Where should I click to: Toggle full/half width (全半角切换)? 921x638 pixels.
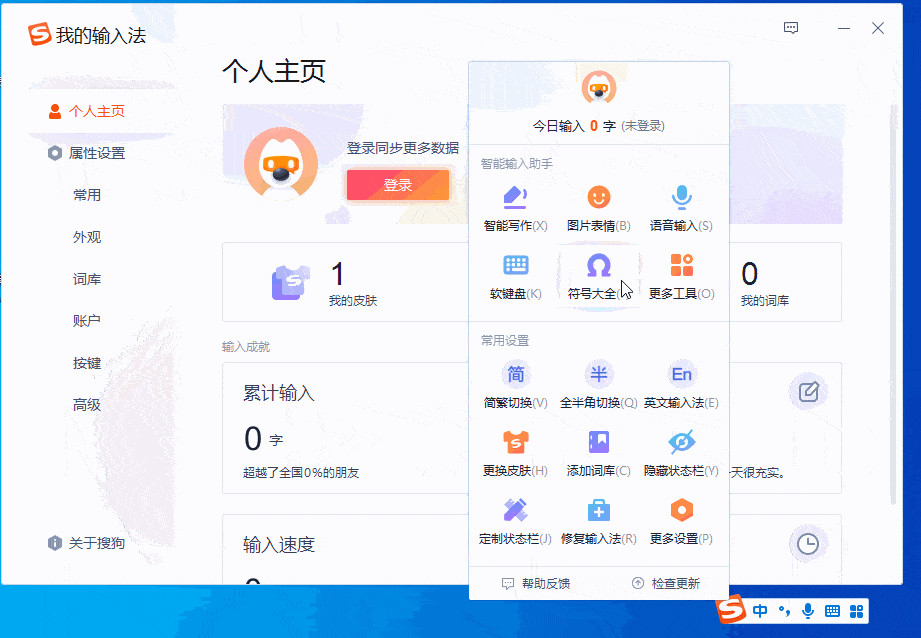(x=599, y=385)
